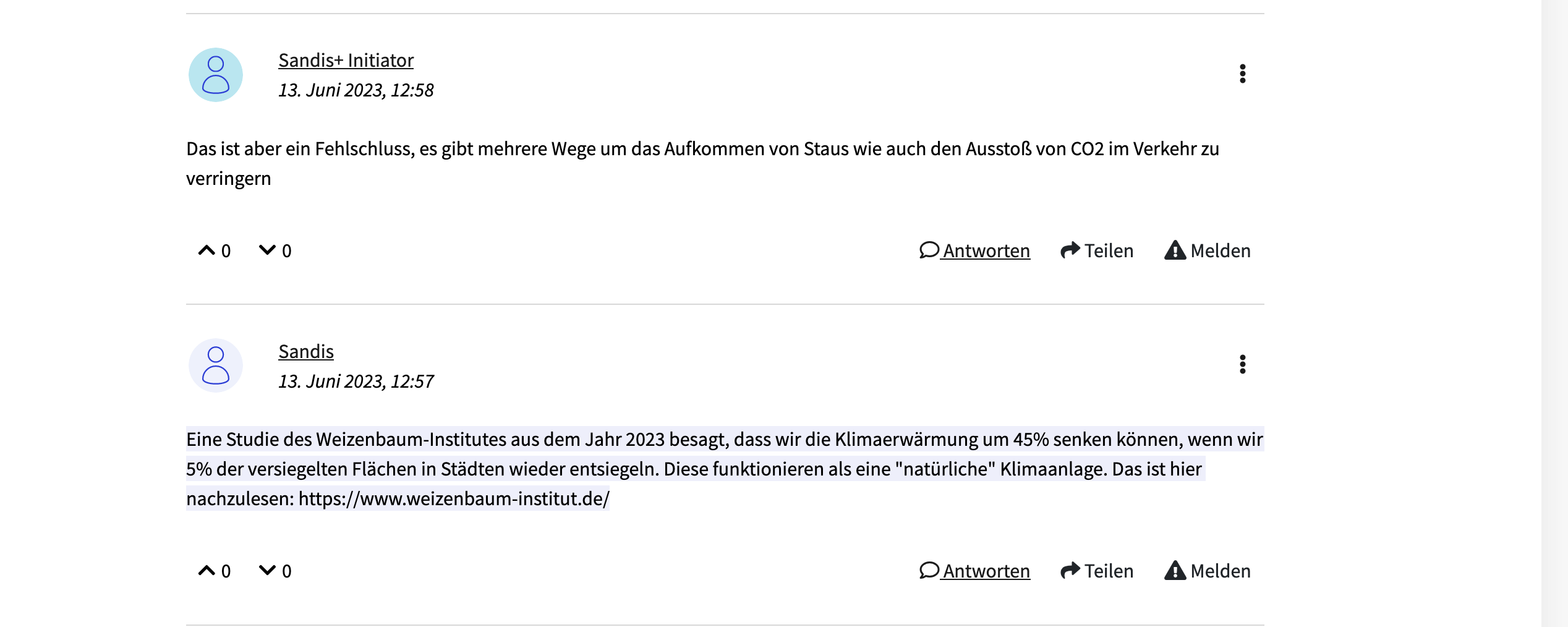This screenshot has height=627, width=1568.
Task: Open three-dot menu on Sandis comment
Action: pos(1242,364)
